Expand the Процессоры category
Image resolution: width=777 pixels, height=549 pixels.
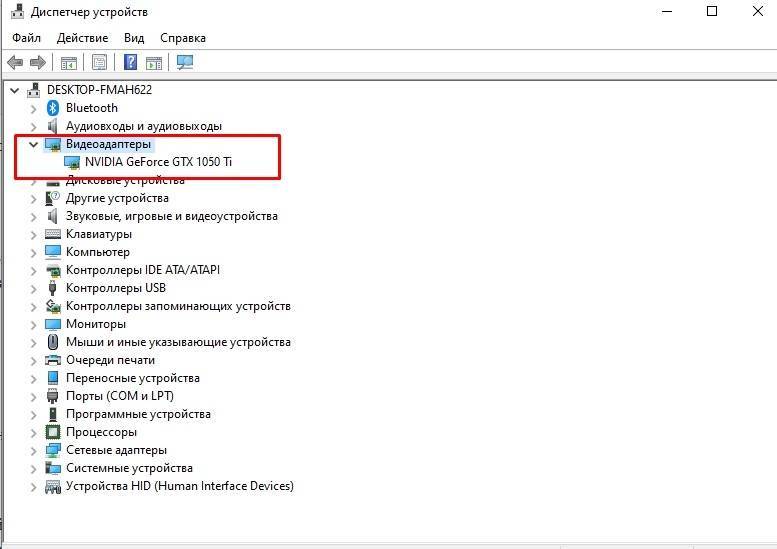[33, 433]
